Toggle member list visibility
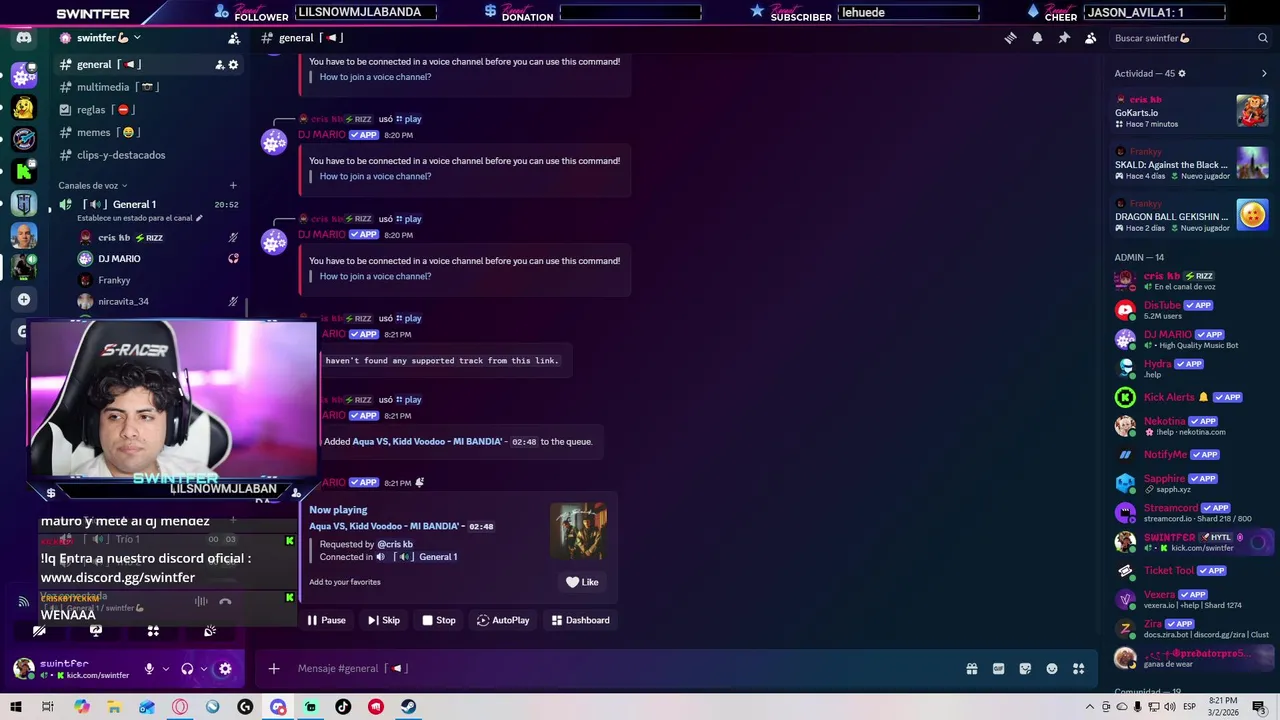 [x=1091, y=38]
